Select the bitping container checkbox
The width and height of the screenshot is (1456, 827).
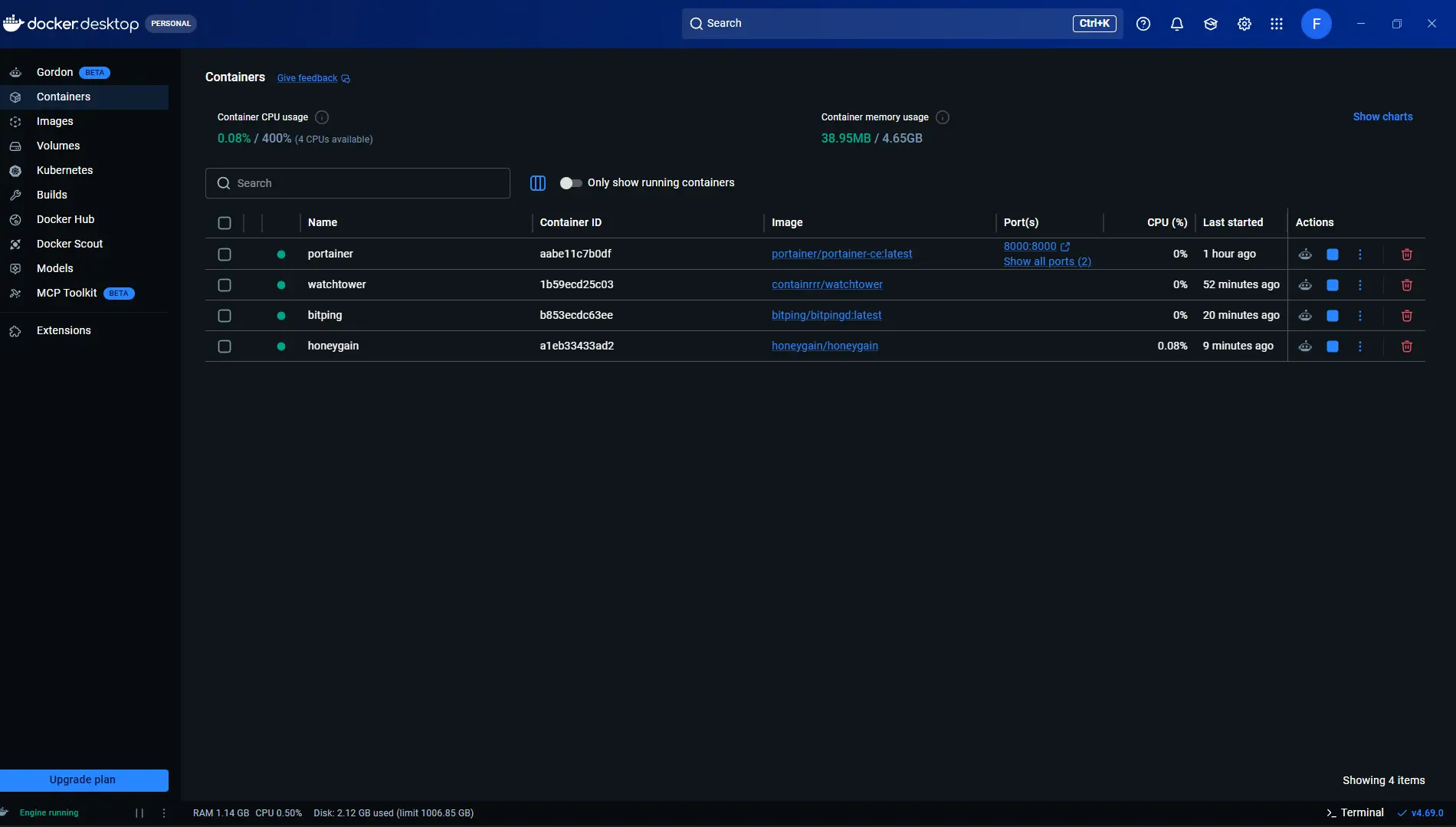(225, 316)
